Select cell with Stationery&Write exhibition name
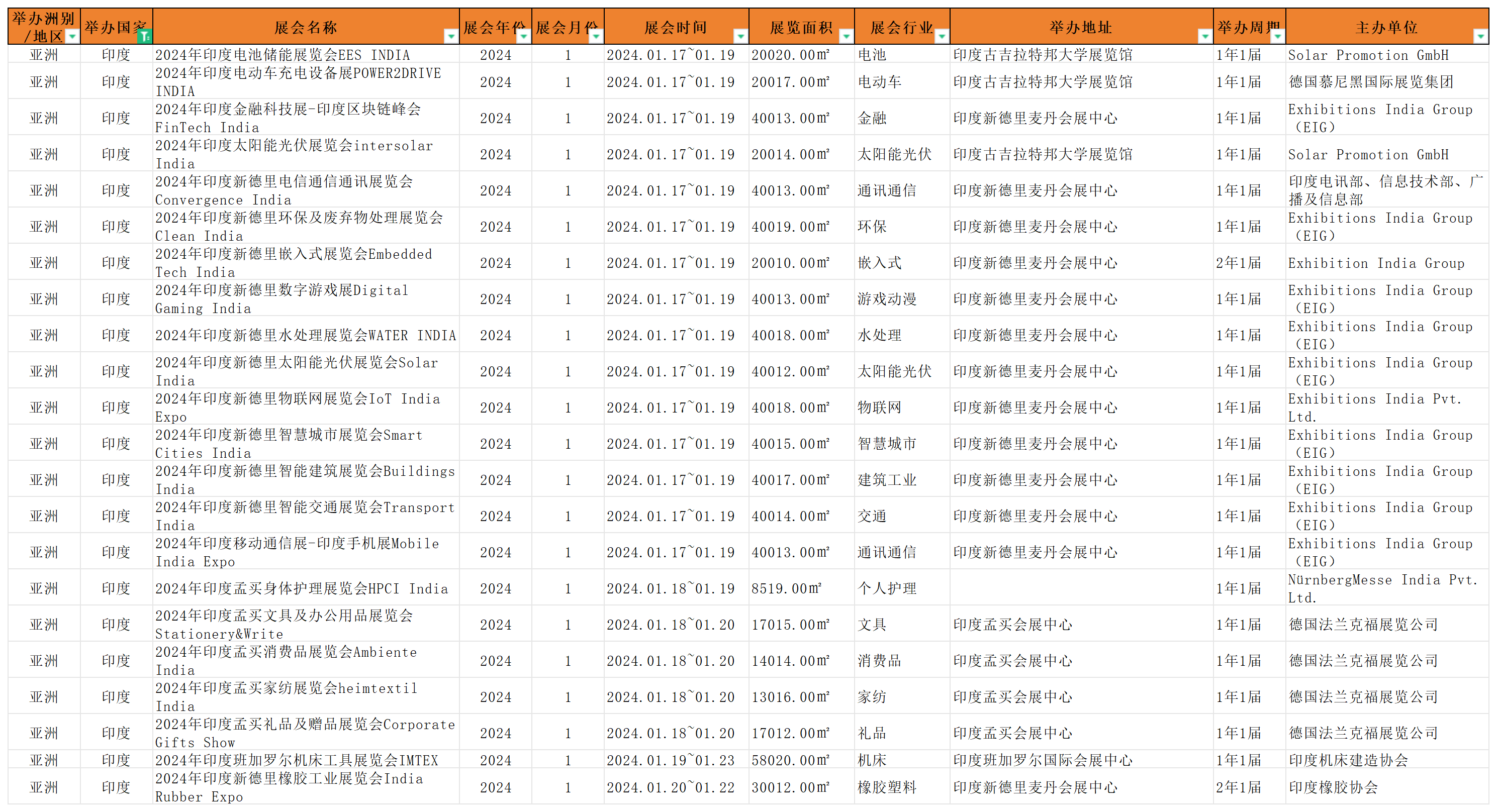1497x812 pixels. pos(306,624)
